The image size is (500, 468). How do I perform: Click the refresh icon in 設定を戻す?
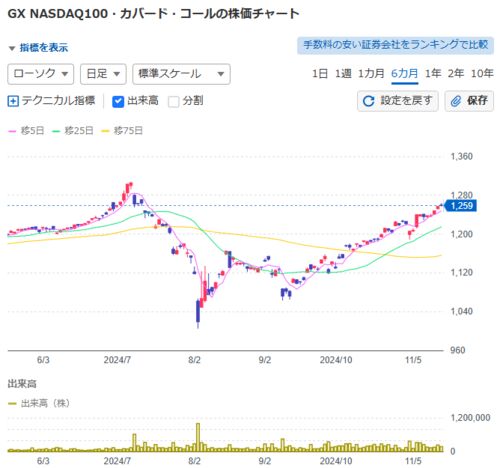pos(369,101)
